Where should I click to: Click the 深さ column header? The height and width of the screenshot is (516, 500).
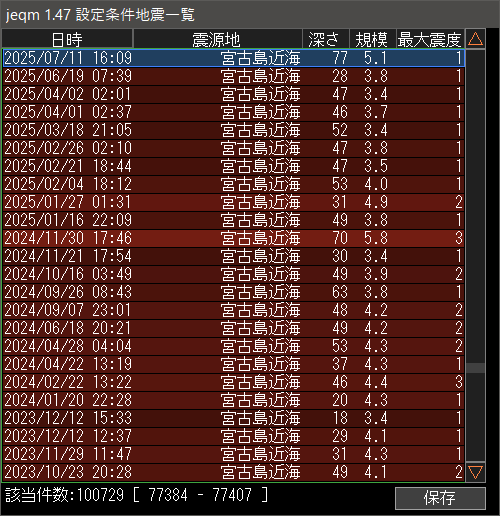[x=326, y=39]
